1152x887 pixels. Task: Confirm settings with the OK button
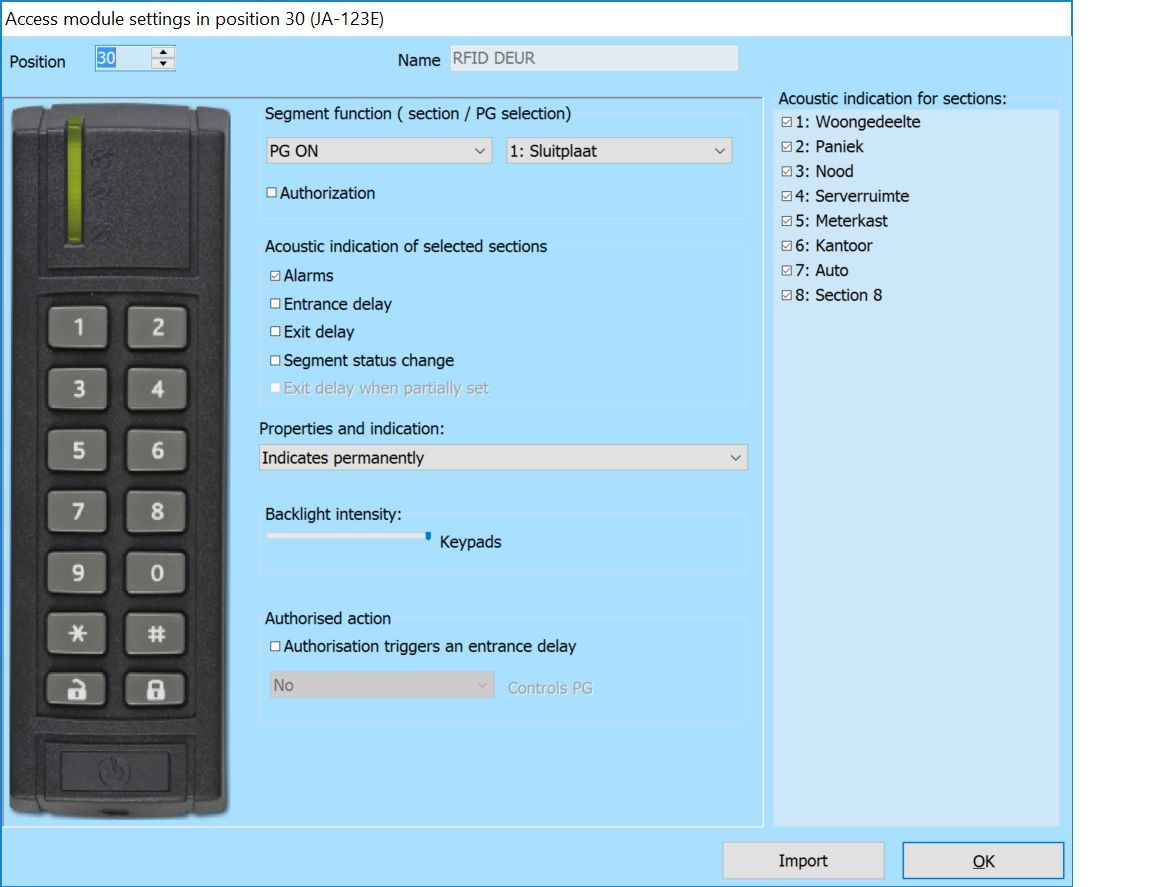[x=983, y=861]
